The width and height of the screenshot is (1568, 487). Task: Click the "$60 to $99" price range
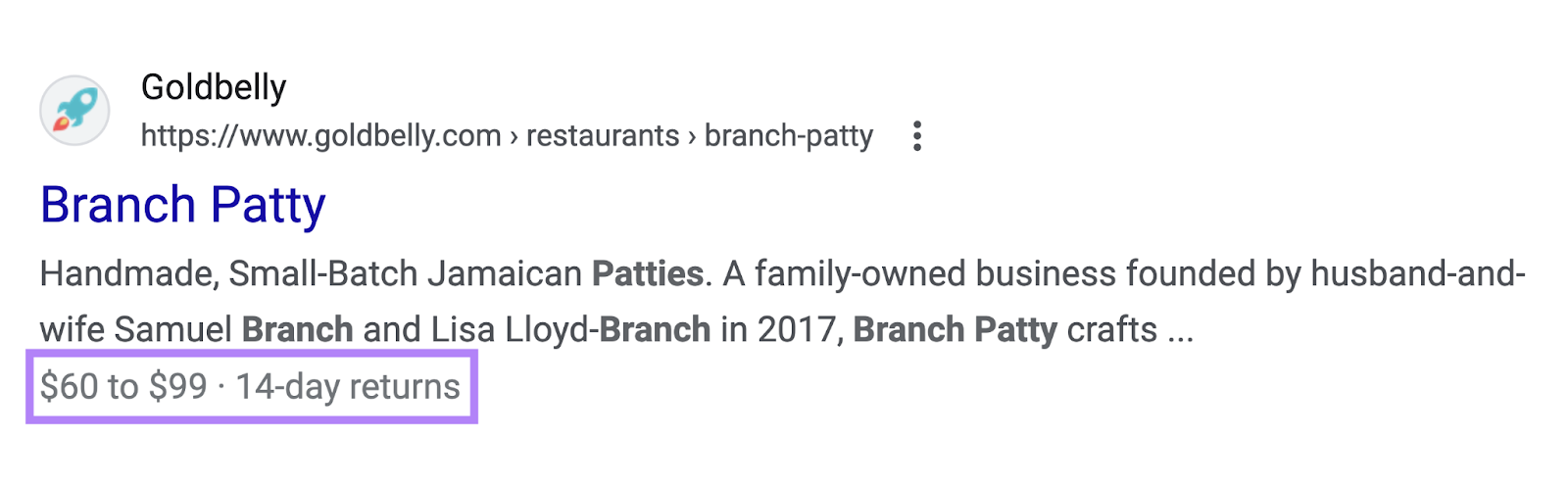point(123,386)
